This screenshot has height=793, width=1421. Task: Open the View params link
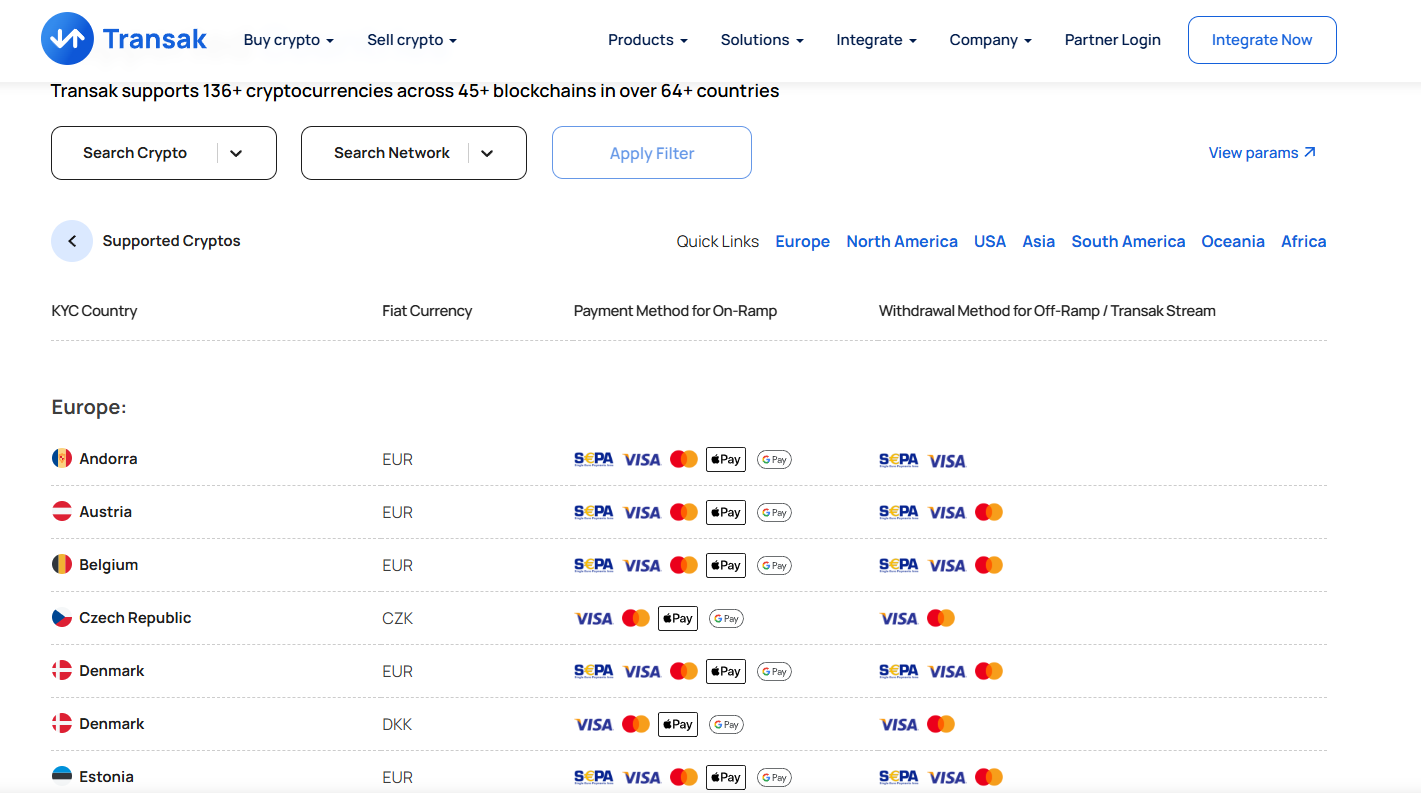1262,153
